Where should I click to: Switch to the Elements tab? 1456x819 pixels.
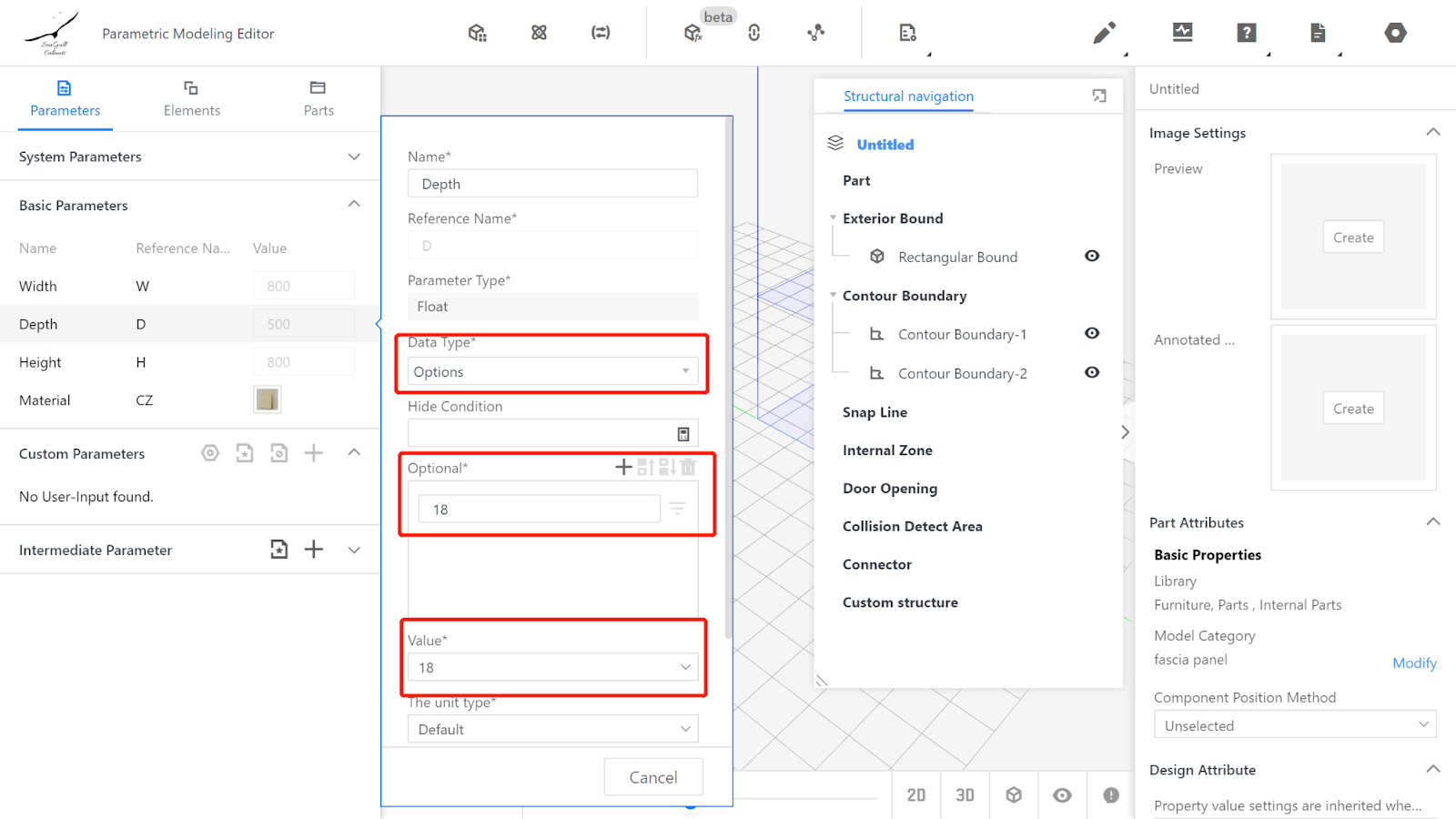[x=191, y=98]
